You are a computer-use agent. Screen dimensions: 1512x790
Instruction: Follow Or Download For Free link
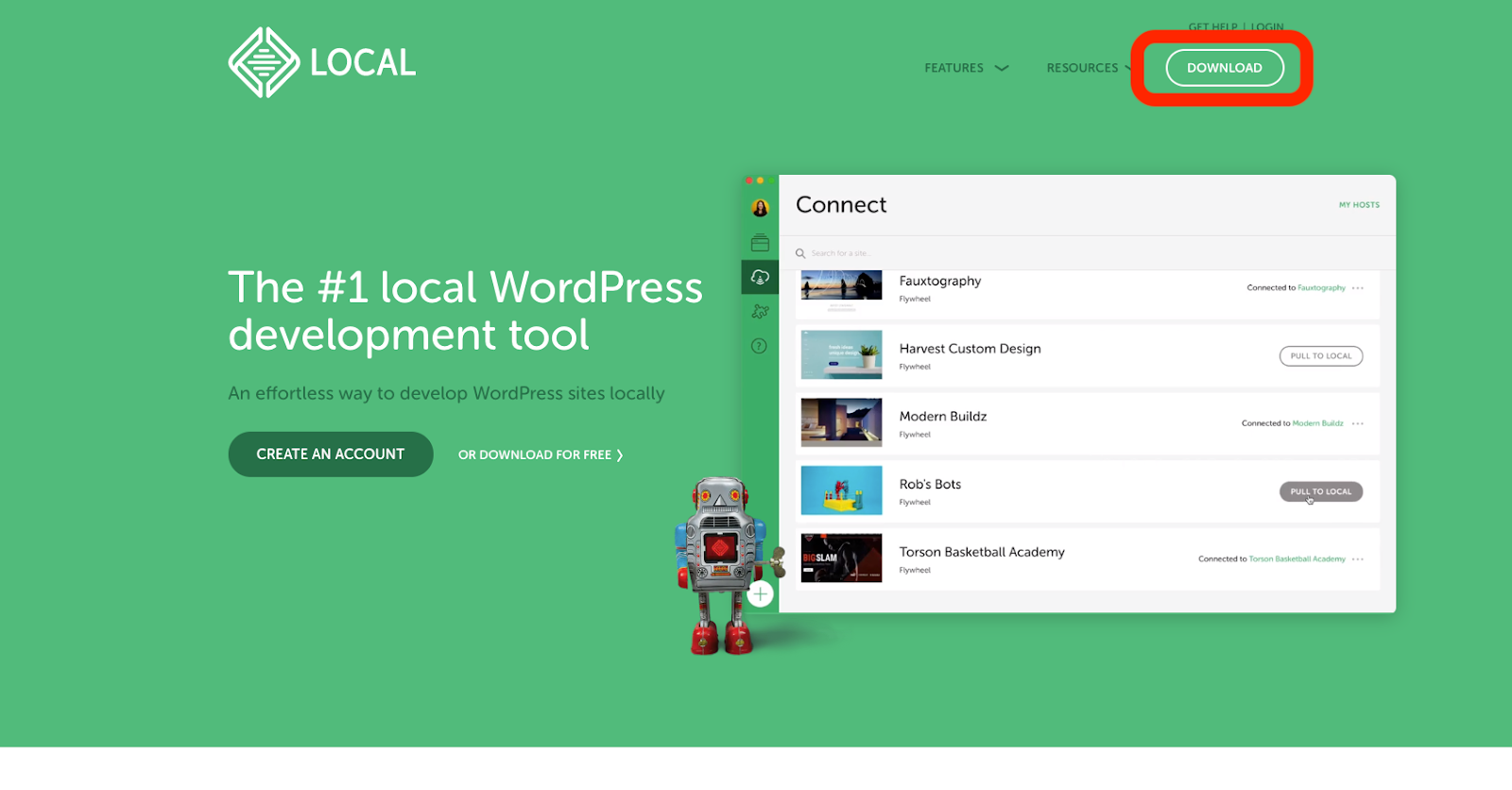click(541, 455)
